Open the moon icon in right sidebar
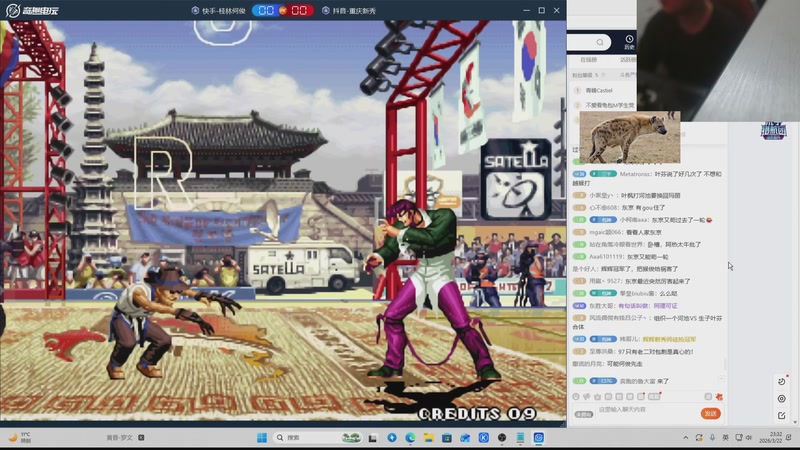Viewport: 800px width, 450px height. click(782, 381)
